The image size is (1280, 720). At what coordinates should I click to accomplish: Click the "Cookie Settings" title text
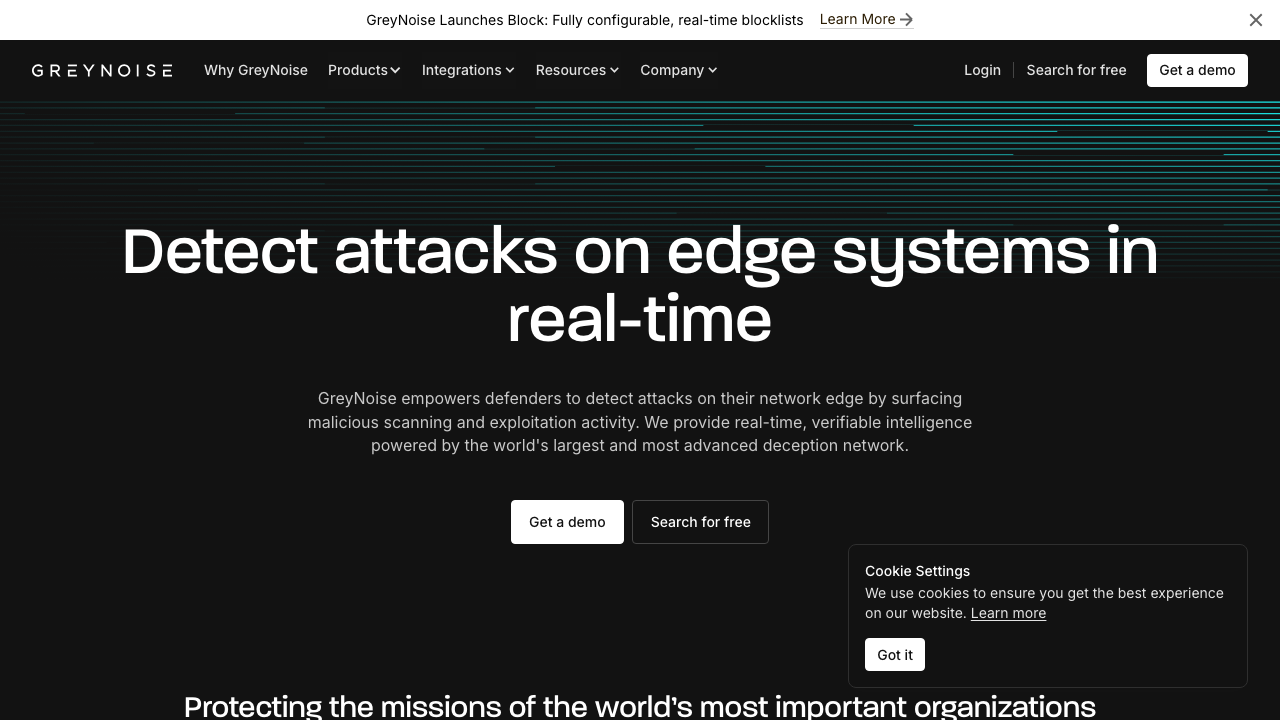tap(917, 571)
